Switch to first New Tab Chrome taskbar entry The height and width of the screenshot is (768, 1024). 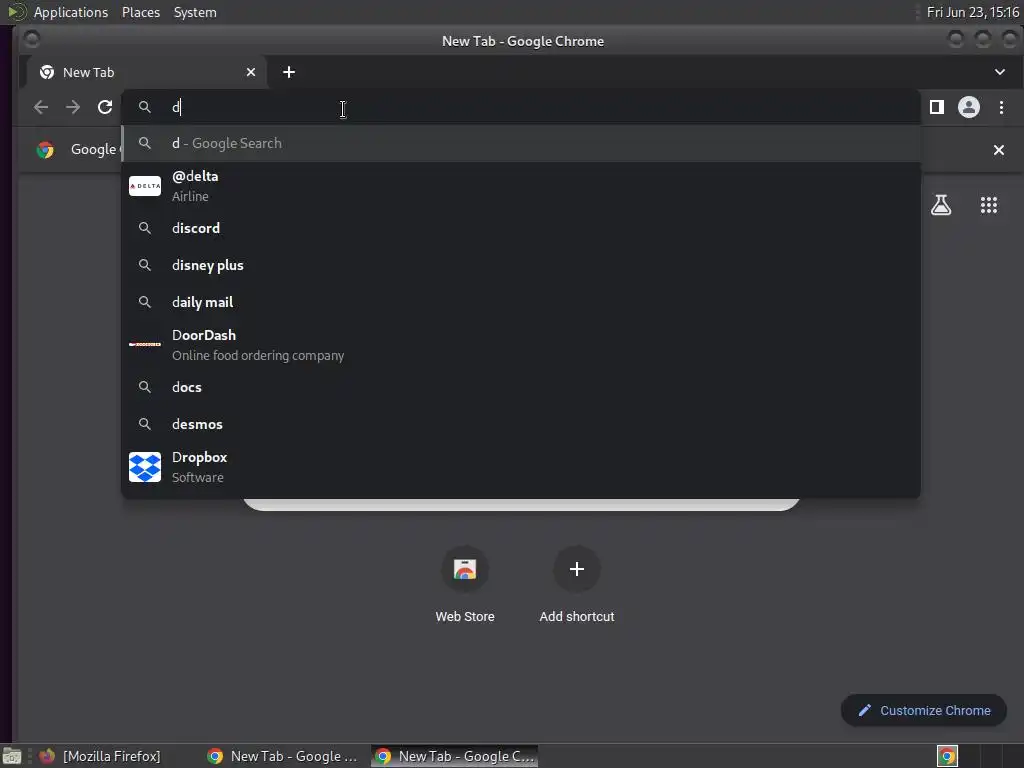coord(282,756)
